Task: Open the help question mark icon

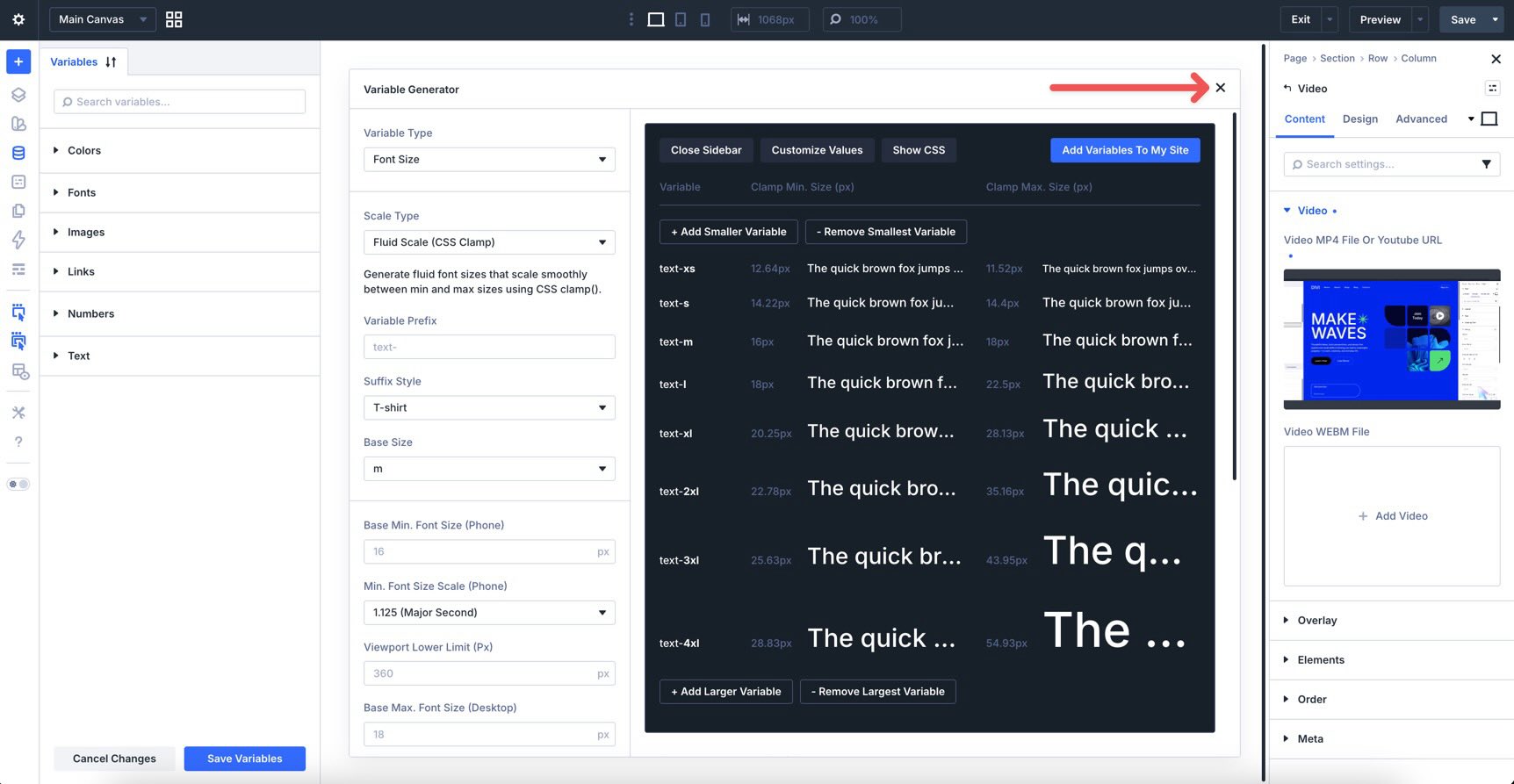Action: pyautogui.click(x=18, y=442)
